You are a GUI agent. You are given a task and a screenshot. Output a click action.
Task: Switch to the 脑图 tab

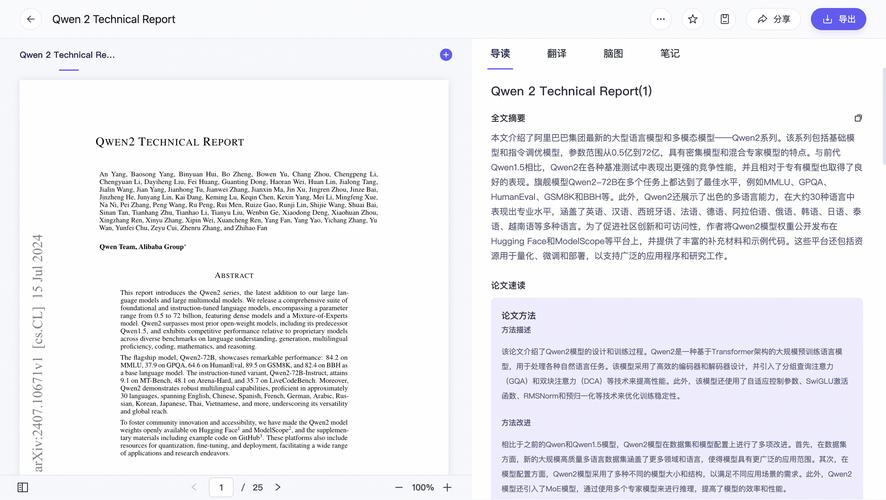[x=613, y=54]
